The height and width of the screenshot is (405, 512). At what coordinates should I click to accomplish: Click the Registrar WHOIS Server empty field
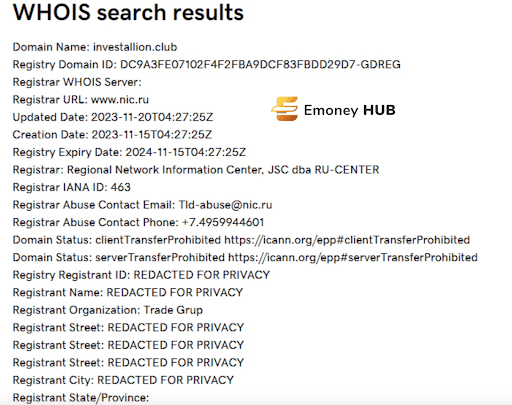77,82
